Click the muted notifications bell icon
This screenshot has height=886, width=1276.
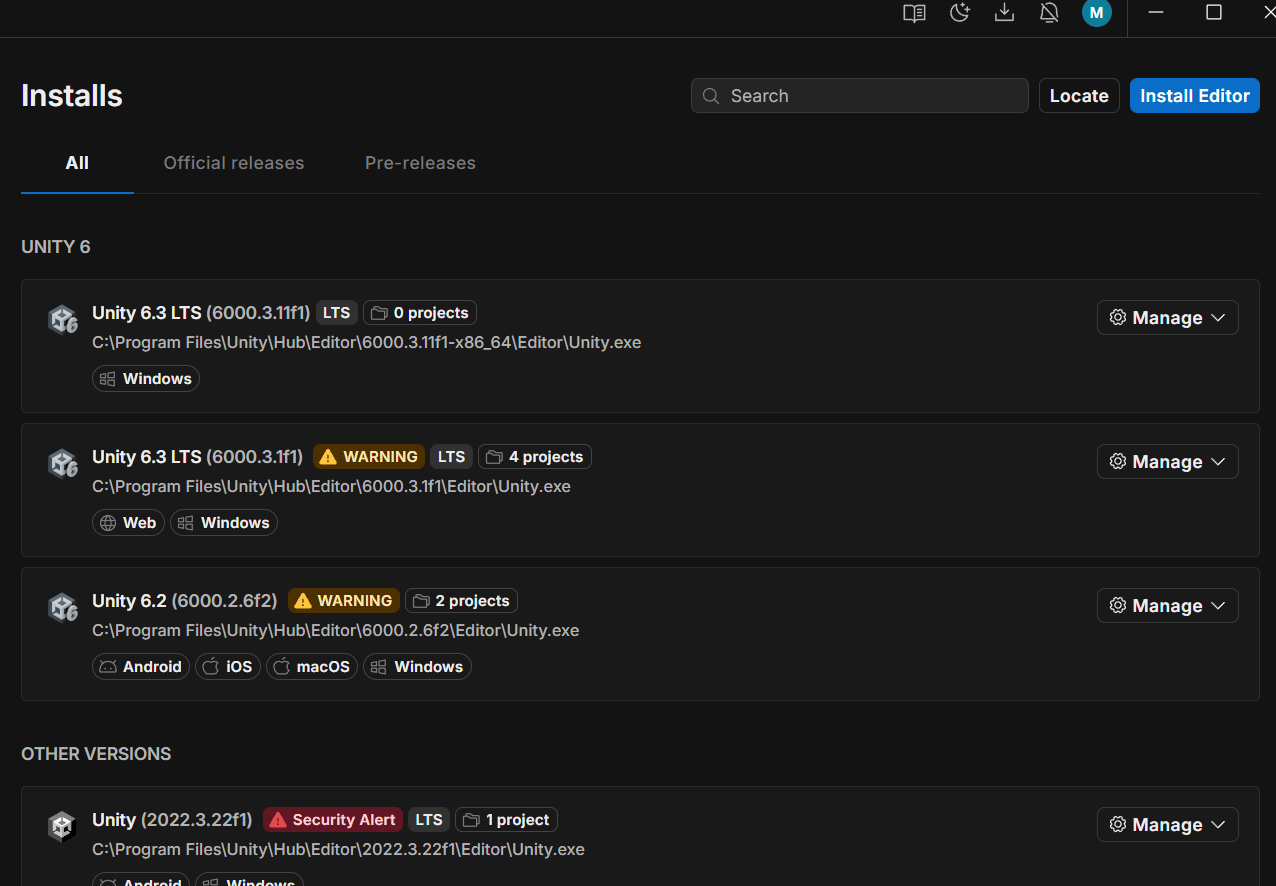1050,13
